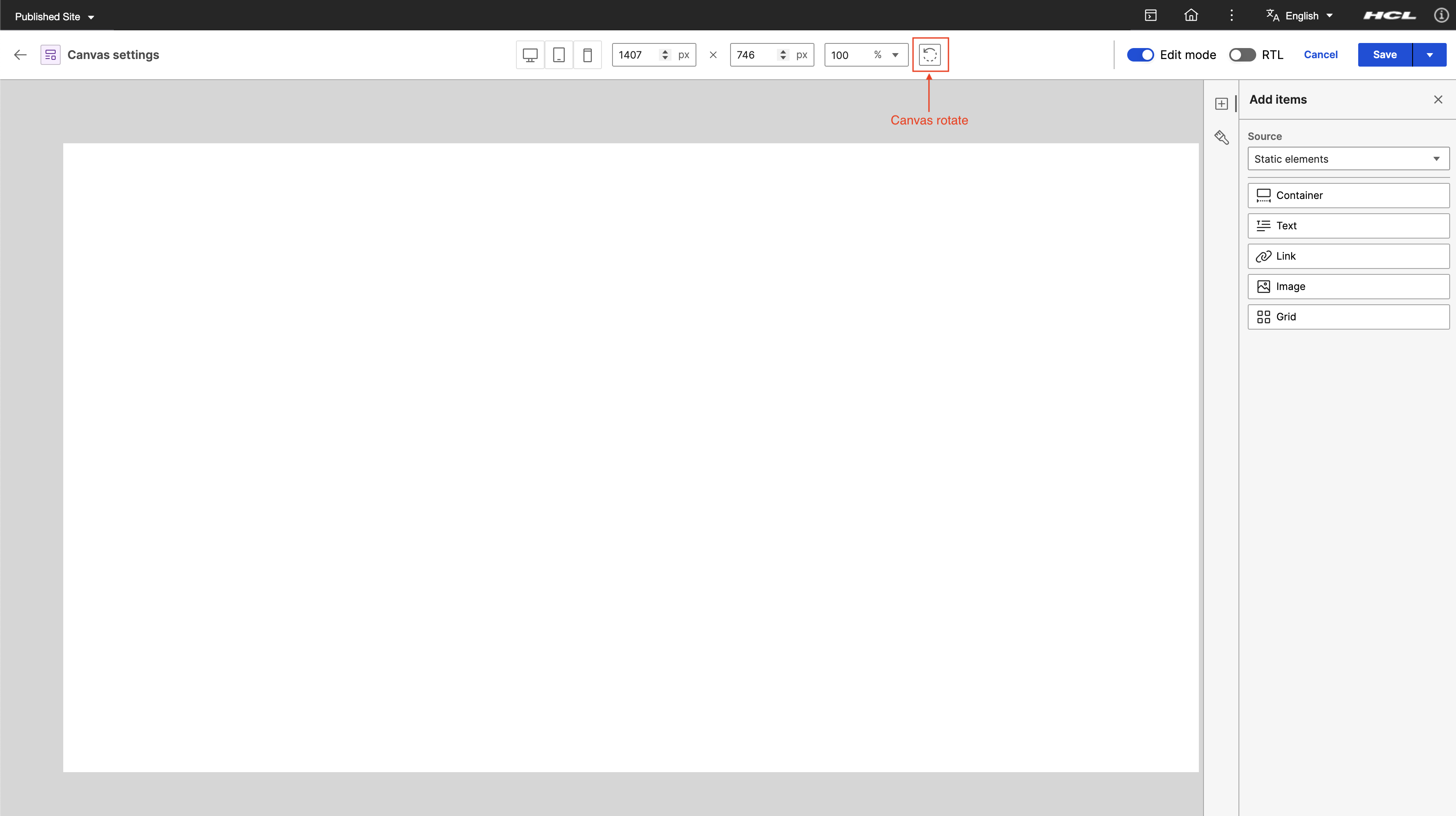1456x816 pixels.
Task: Enable the RTL toggle
Action: (x=1242, y=55)
